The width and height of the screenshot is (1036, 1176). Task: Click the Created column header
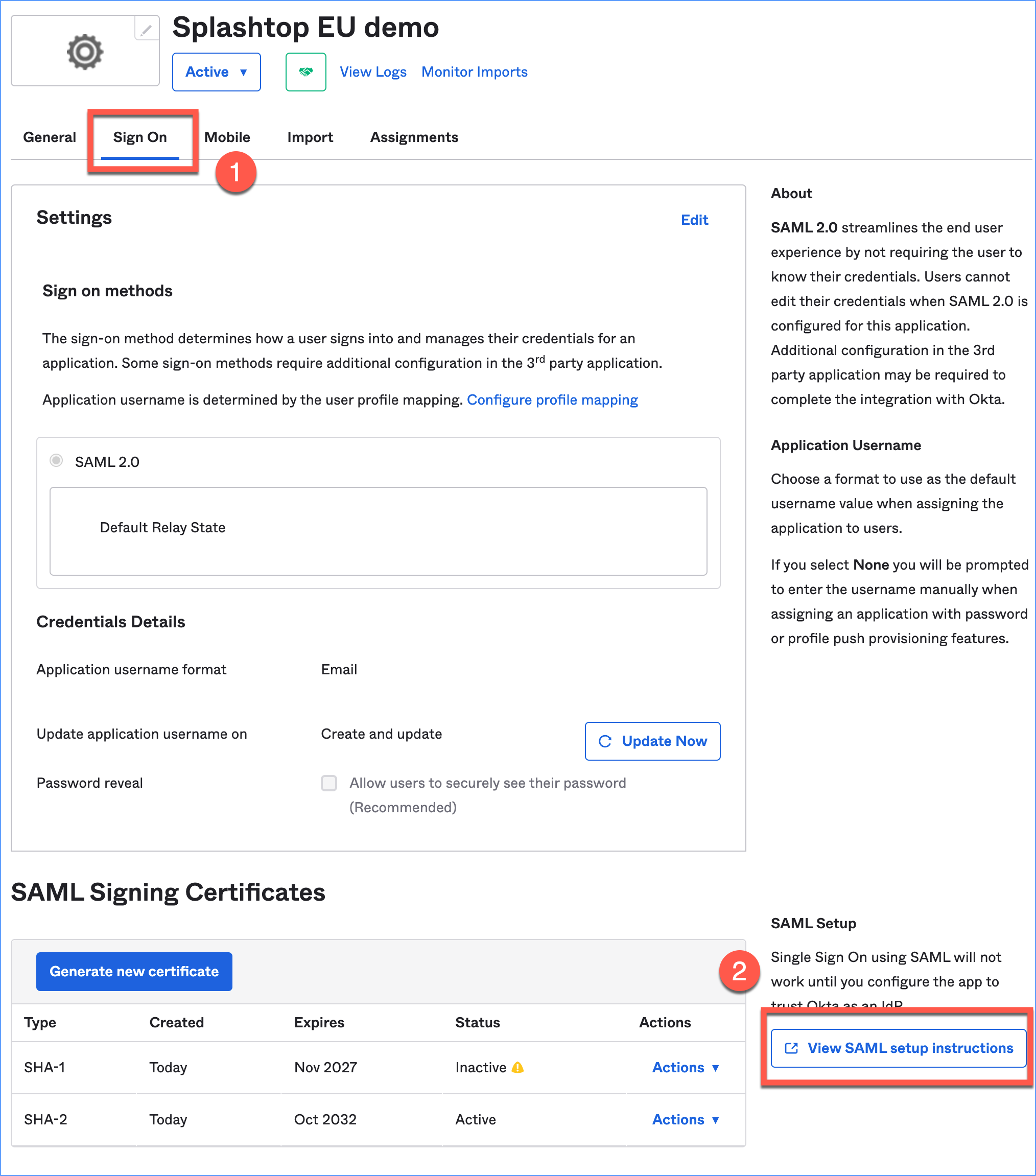(177, 1022)
